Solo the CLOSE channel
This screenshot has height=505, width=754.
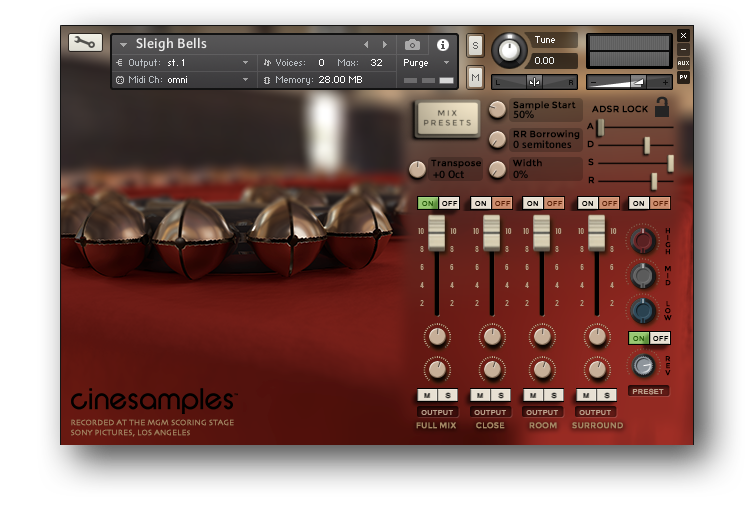(x=501, y=395)
